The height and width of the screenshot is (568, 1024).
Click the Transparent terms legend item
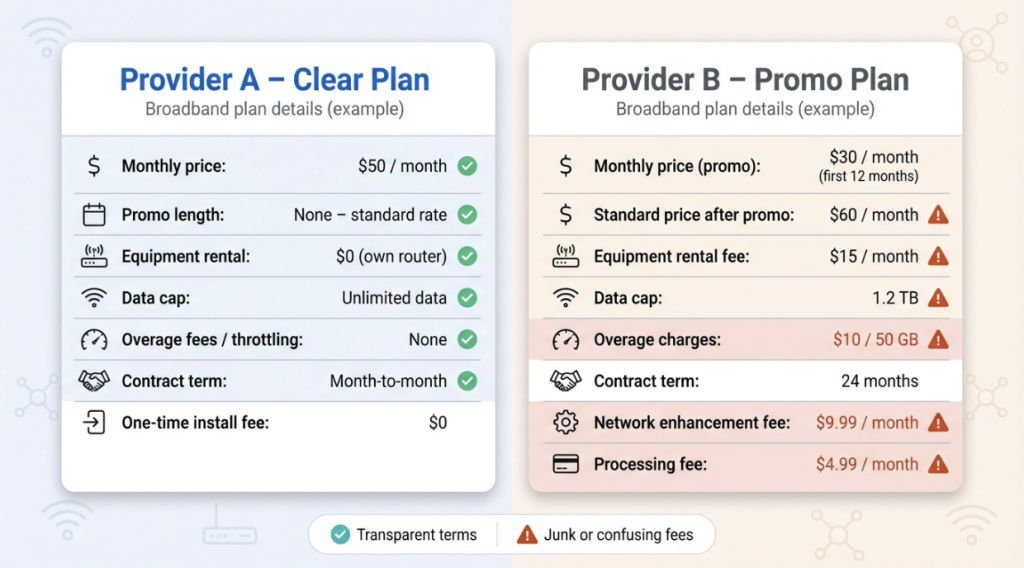tap(404, 535)
